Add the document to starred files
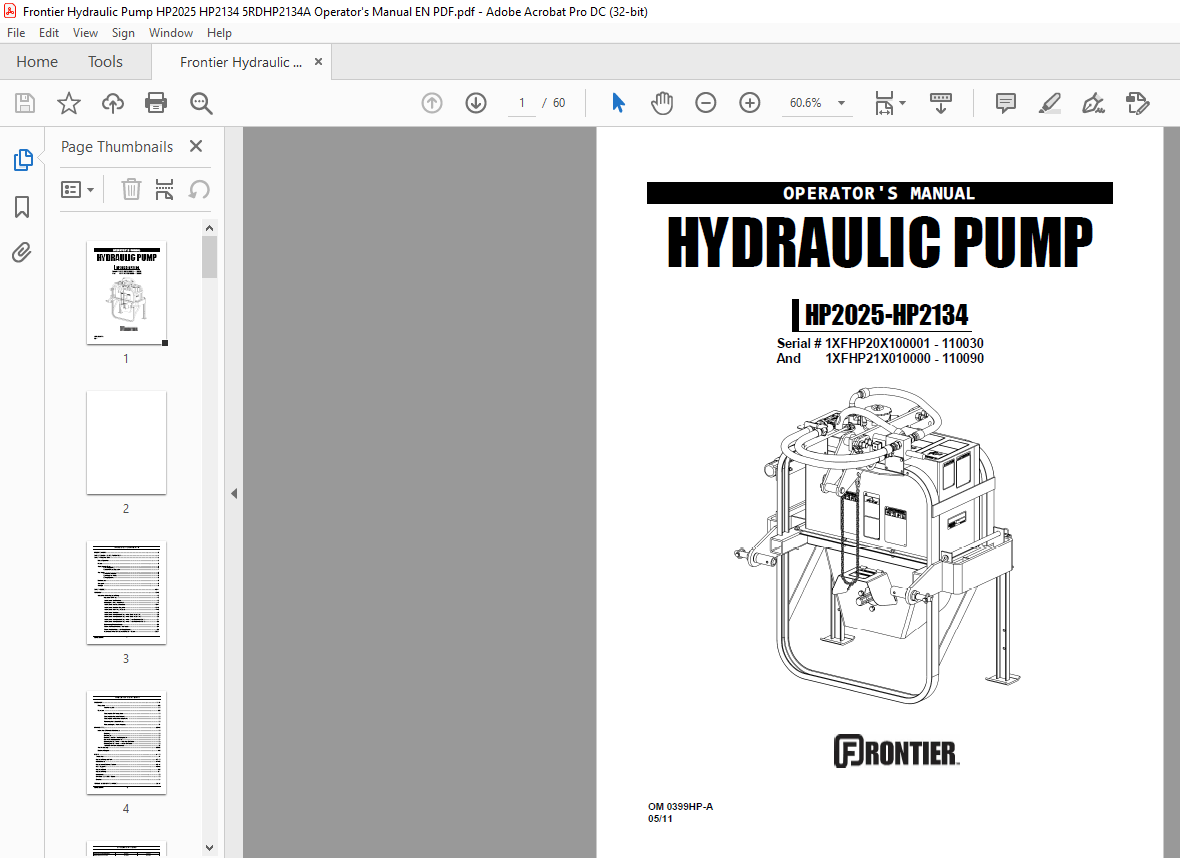1180x858 pixels. 68,103
